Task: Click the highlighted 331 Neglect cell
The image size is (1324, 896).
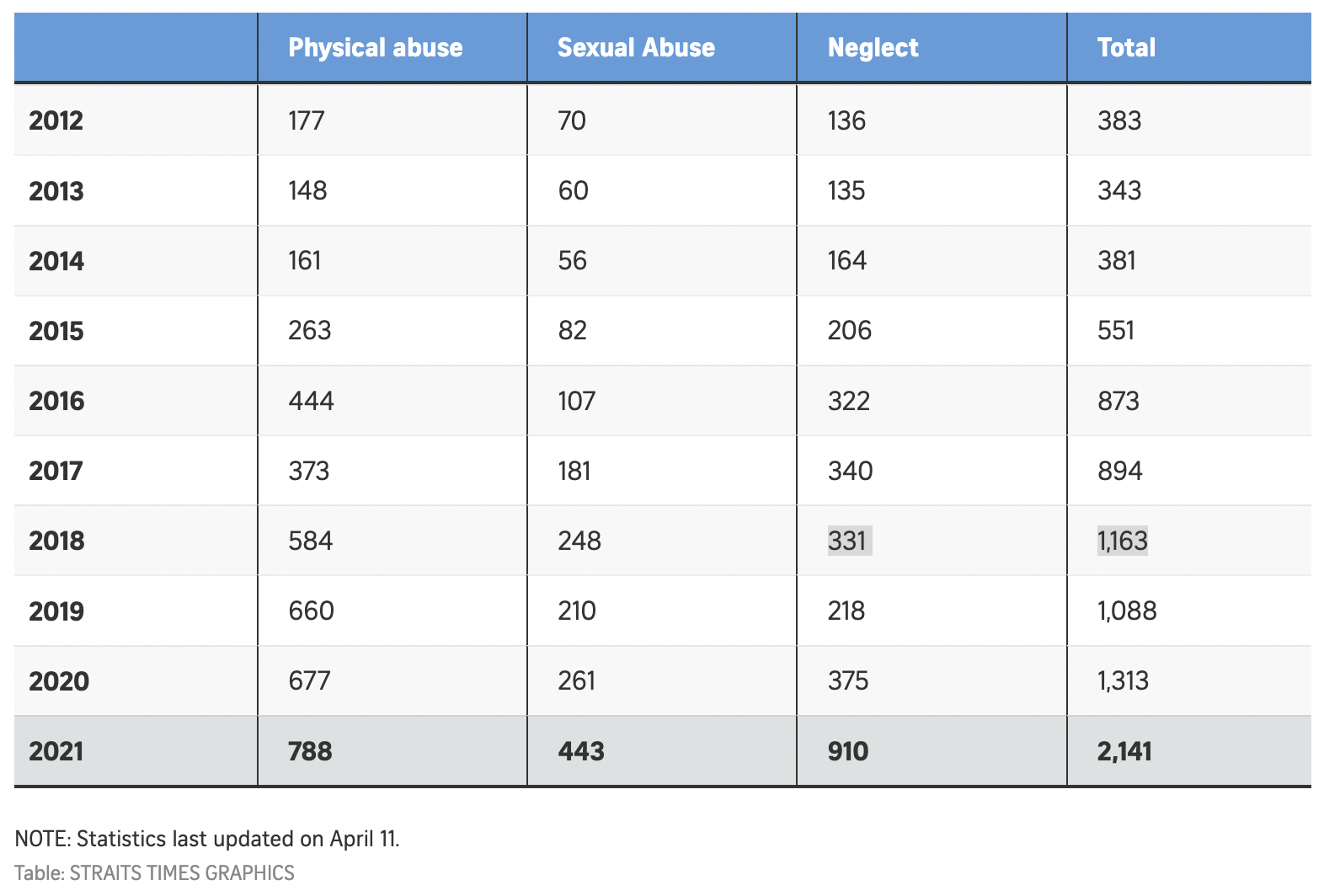Action: [847, 541]
